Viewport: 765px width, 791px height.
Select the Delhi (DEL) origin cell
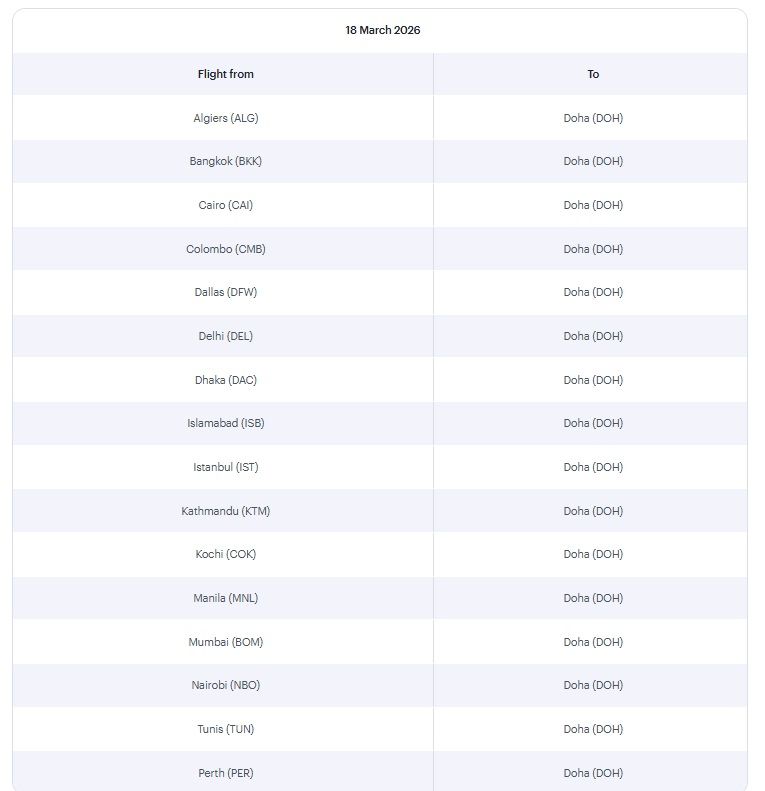pos(226,336)
